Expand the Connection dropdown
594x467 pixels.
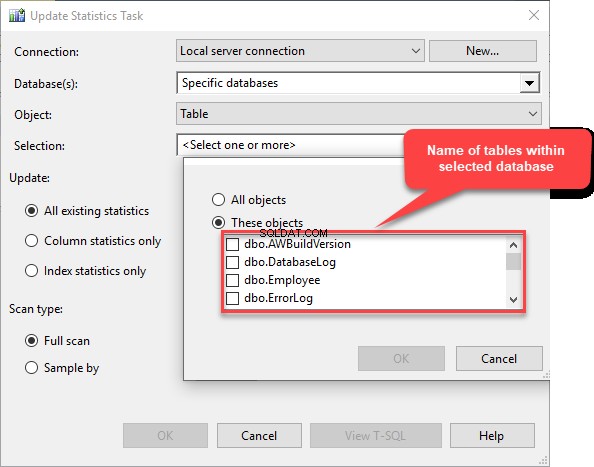(x=416, y=51)
